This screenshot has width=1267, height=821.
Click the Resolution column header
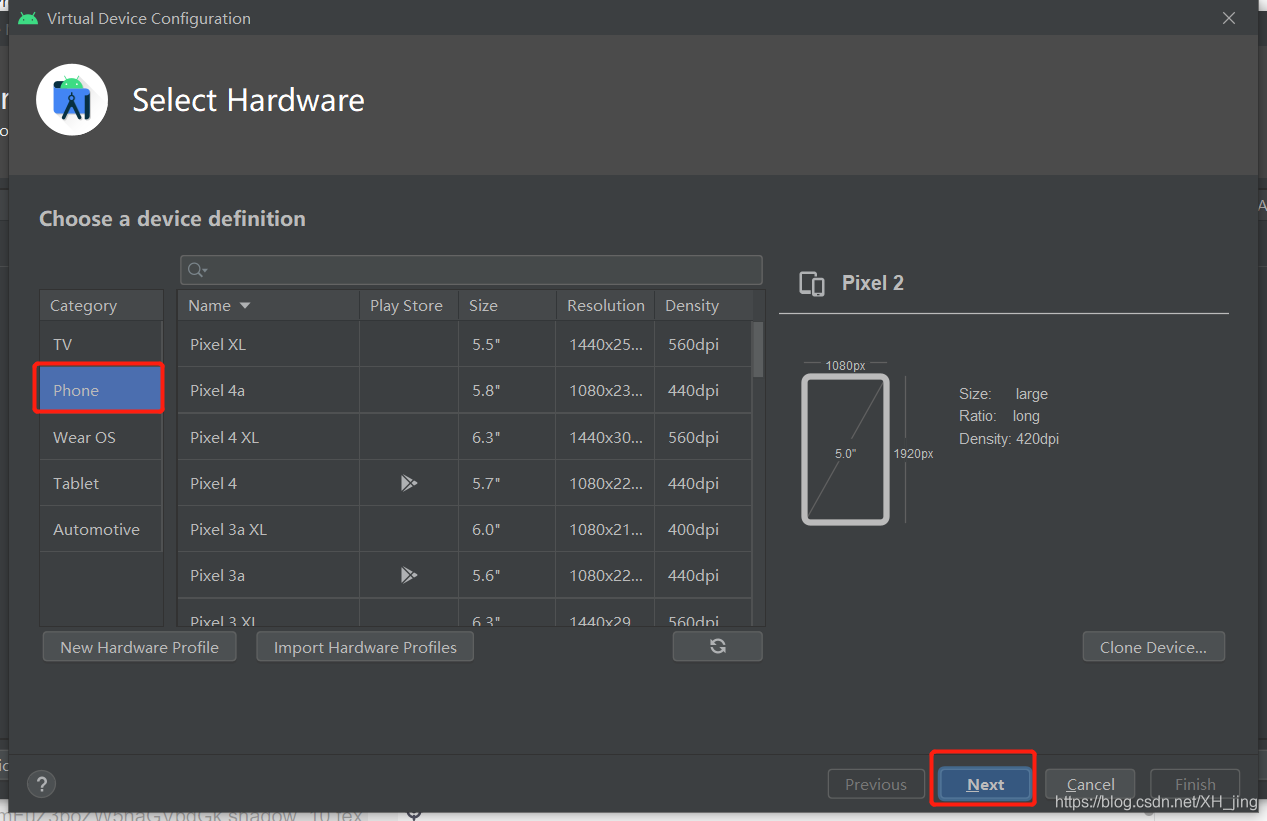click(606, 306)
